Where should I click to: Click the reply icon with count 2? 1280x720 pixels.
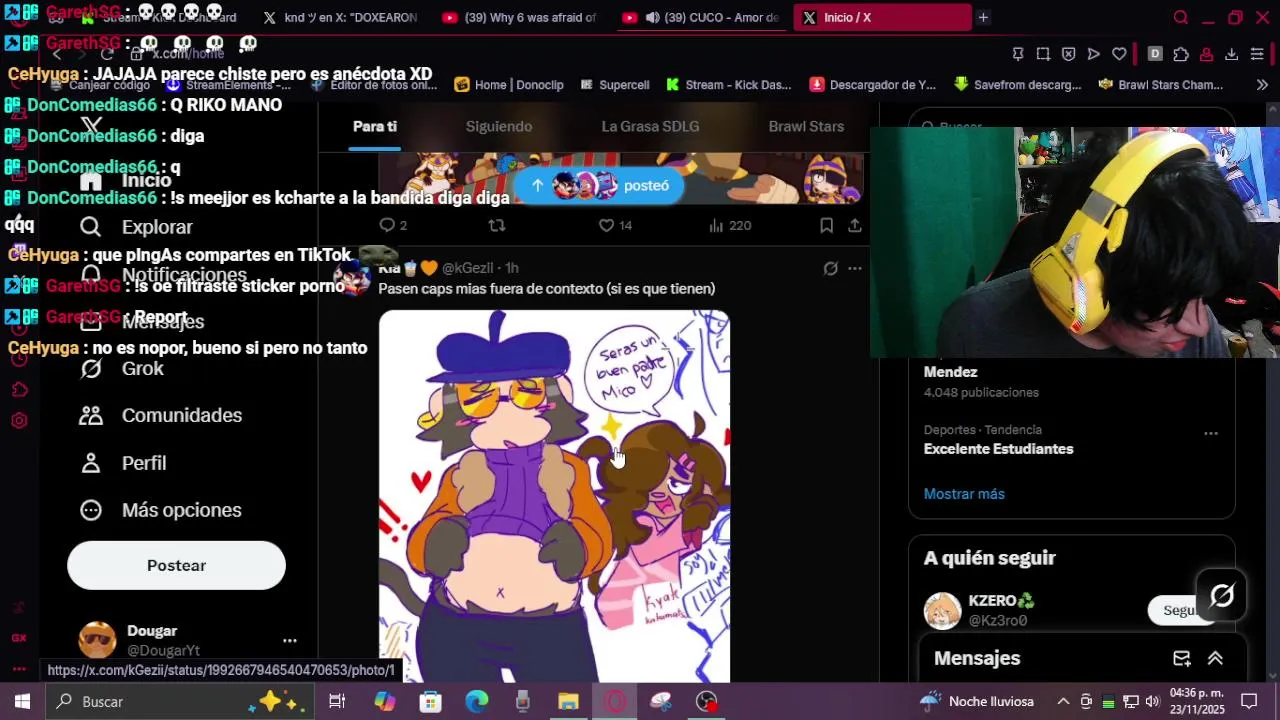pyautogui.click(x=393, y=226)
